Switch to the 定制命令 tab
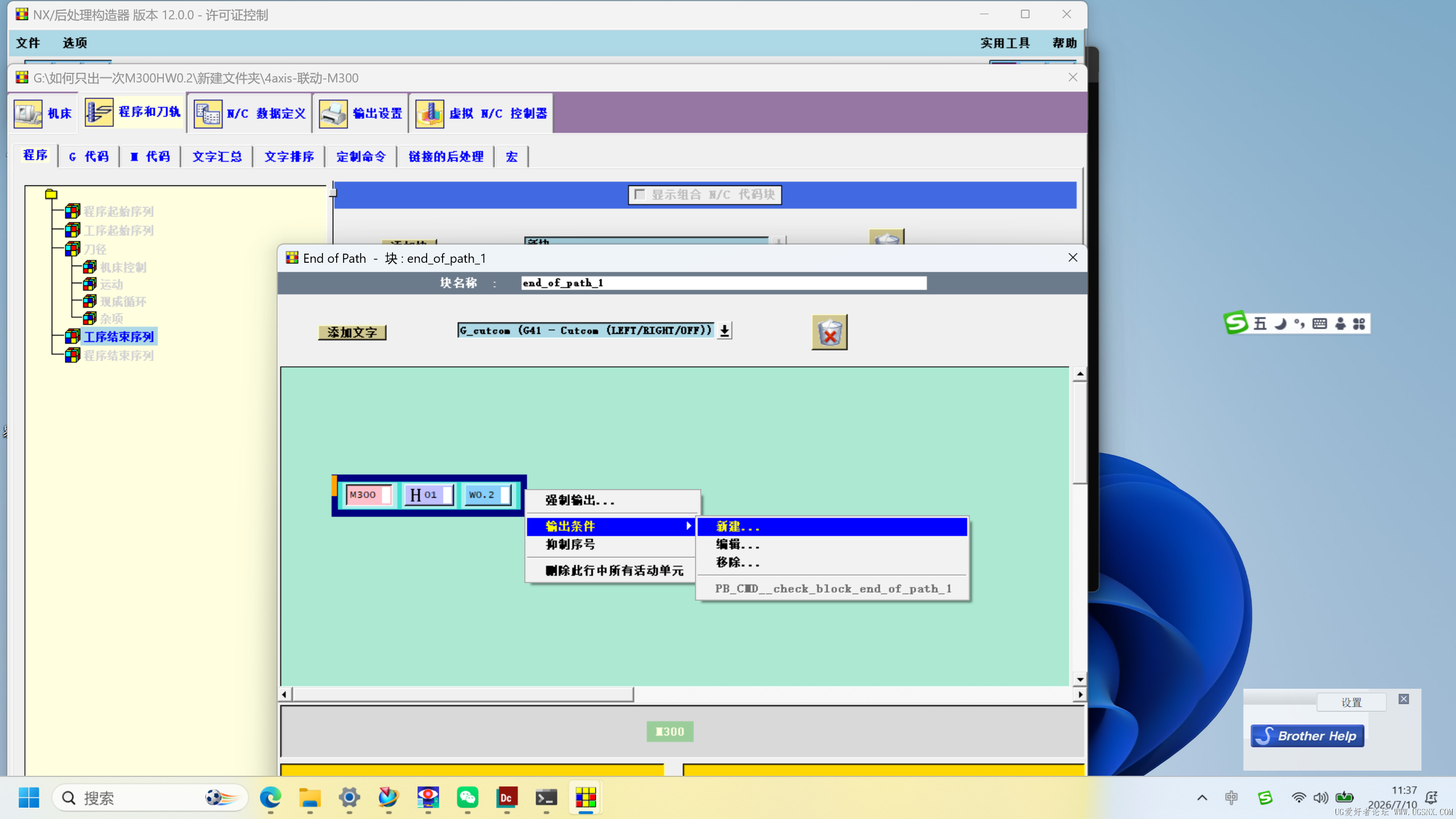 pos(361,156)
